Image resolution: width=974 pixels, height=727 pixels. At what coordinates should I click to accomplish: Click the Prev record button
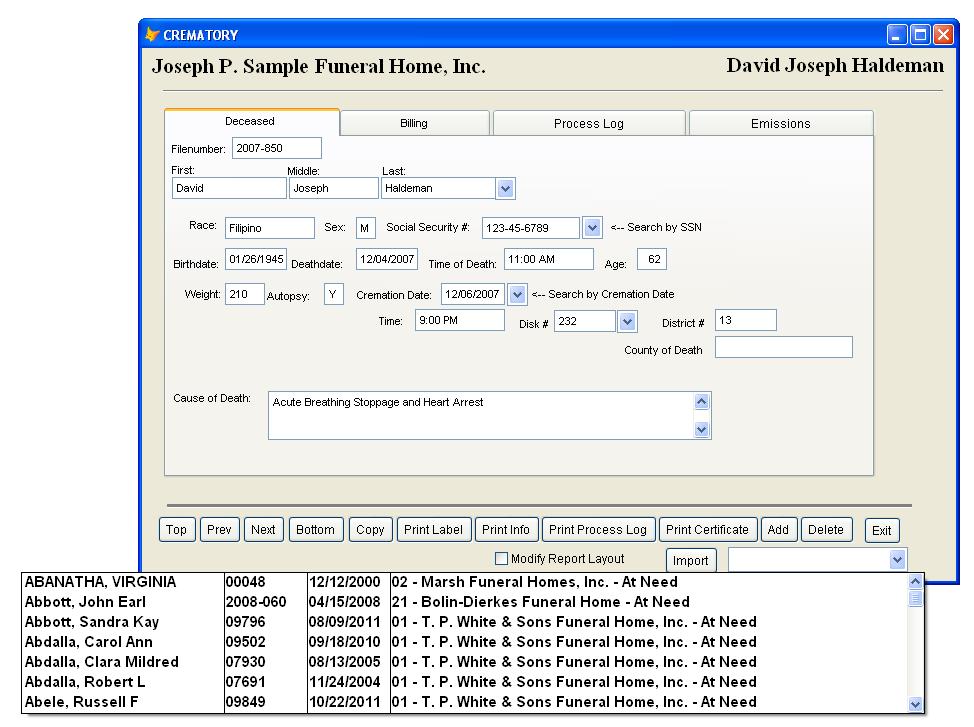pos(219,529)
